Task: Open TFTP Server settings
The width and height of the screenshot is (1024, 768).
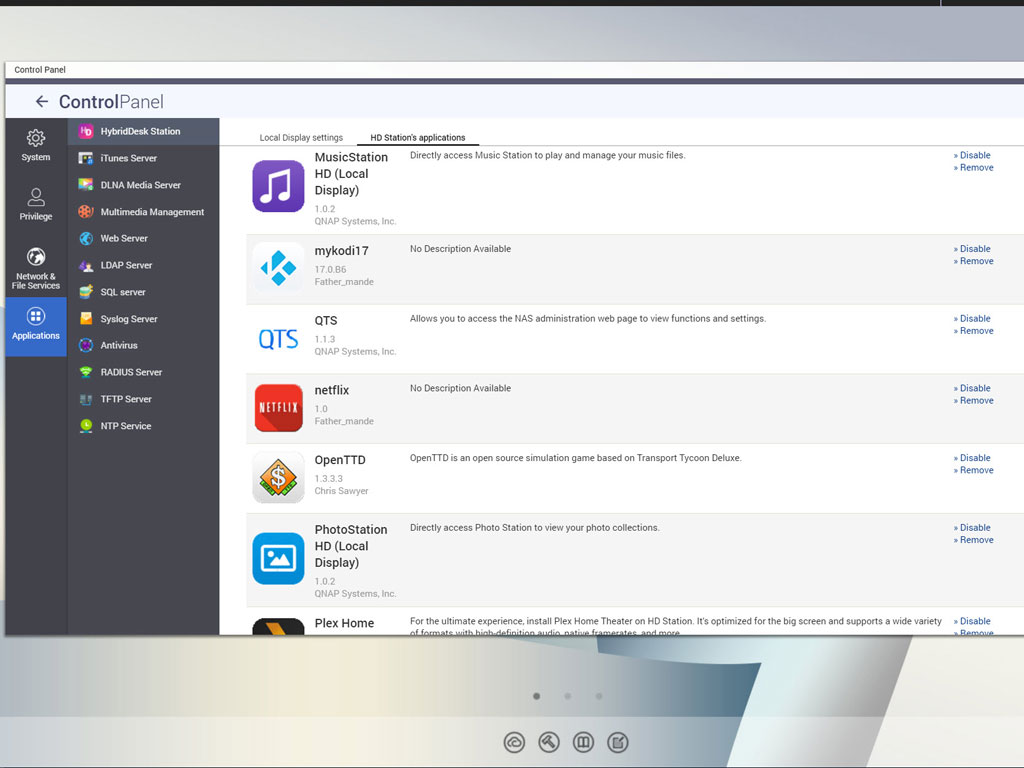Action: pos(144,399)
